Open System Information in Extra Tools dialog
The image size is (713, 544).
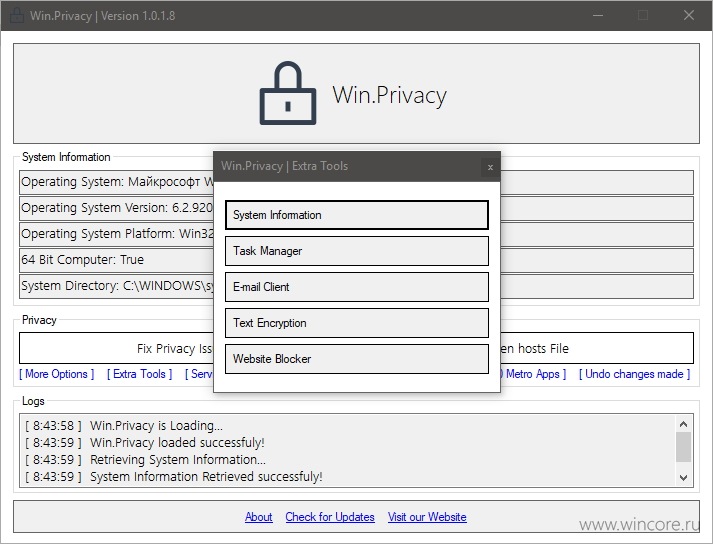[x=357, y=215]
